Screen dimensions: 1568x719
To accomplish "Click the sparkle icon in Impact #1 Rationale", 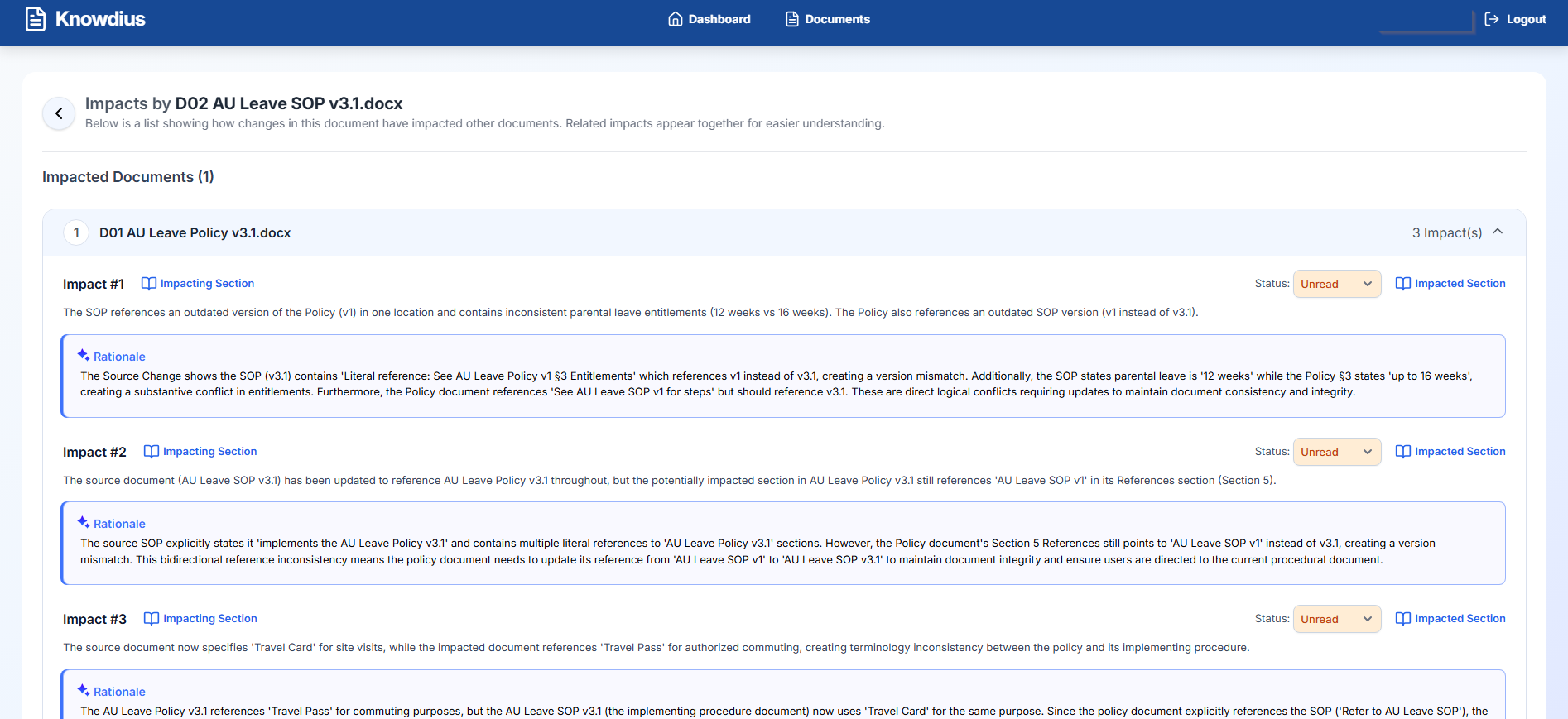I will 84,356.
